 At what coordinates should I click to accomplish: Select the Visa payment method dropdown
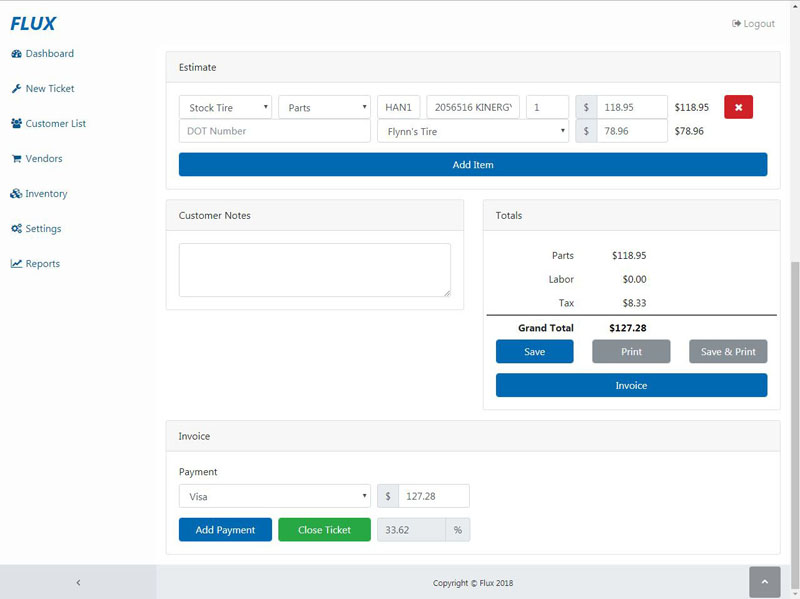[274, 496]
